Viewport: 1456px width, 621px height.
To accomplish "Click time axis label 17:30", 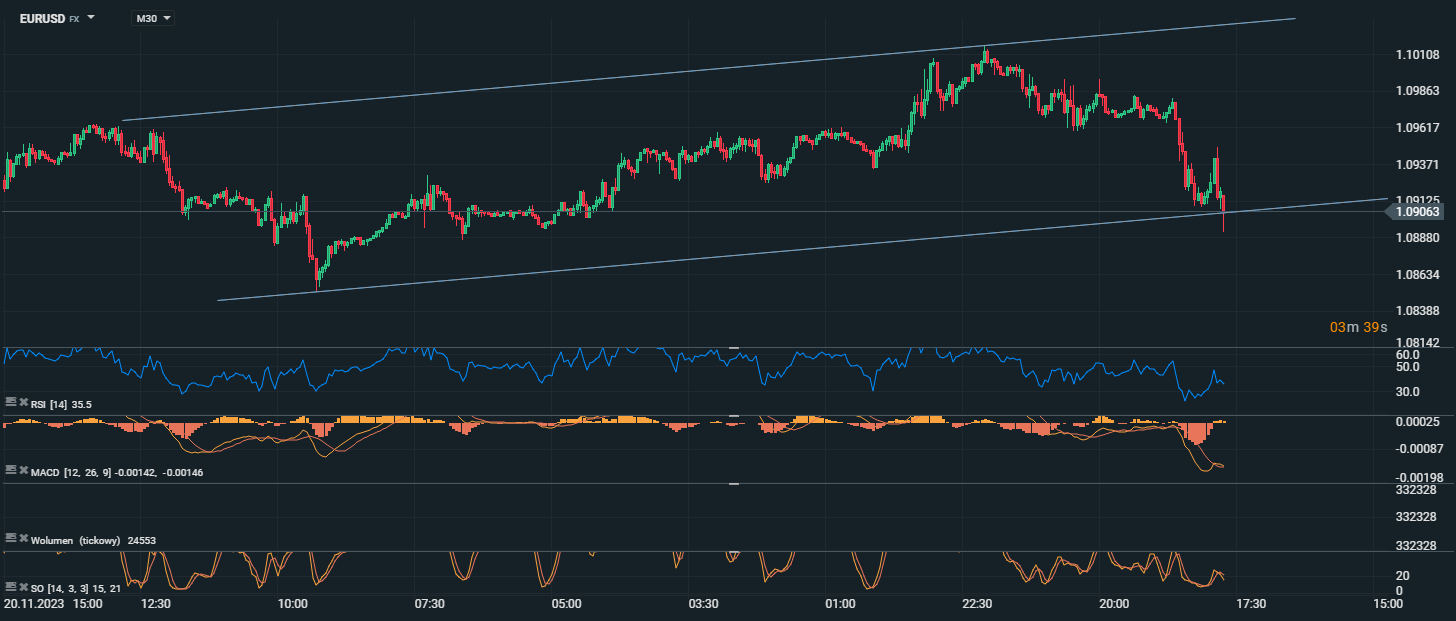I will coord(1251,604).
